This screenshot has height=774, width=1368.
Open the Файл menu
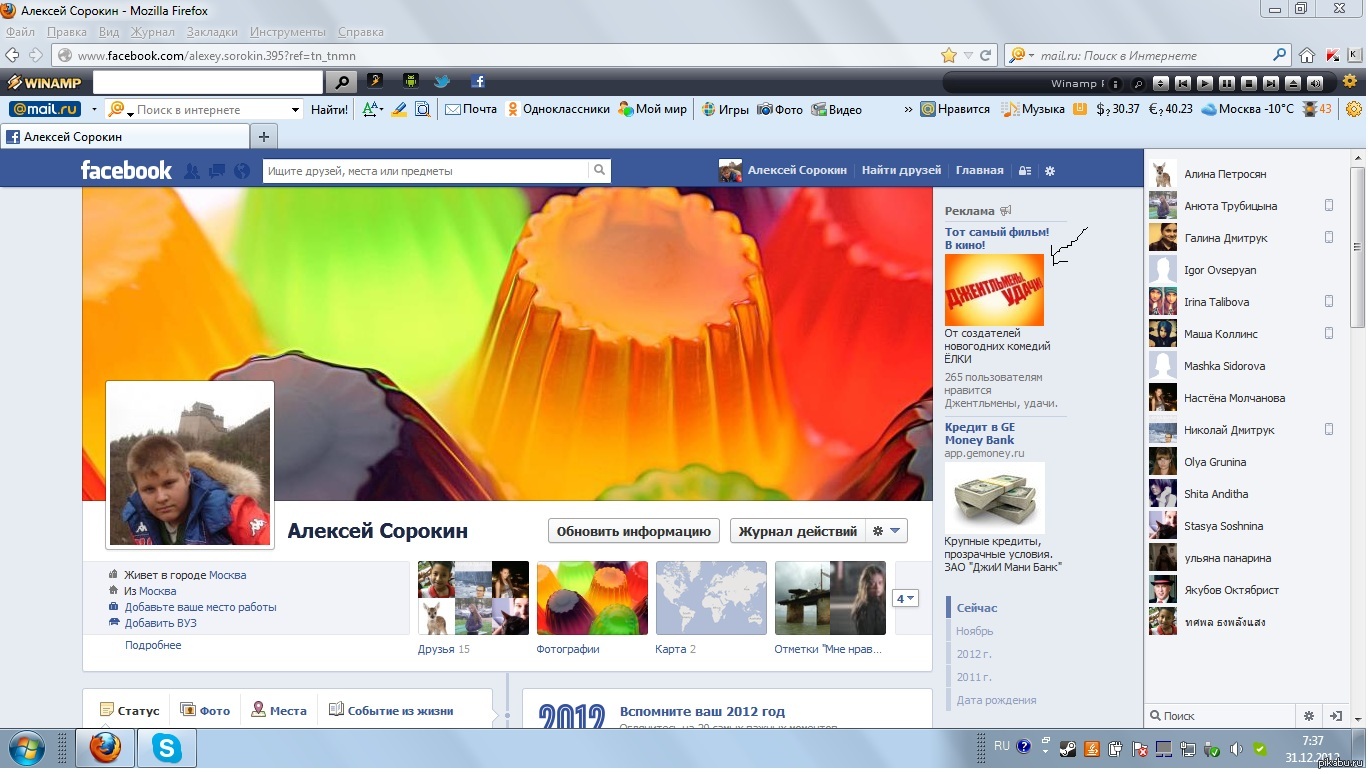click(20, 32)
